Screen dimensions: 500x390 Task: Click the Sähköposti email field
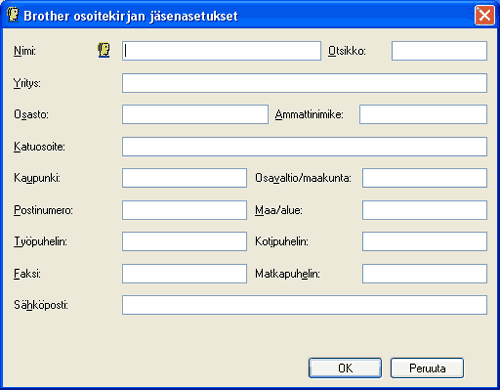coord(304,305)
